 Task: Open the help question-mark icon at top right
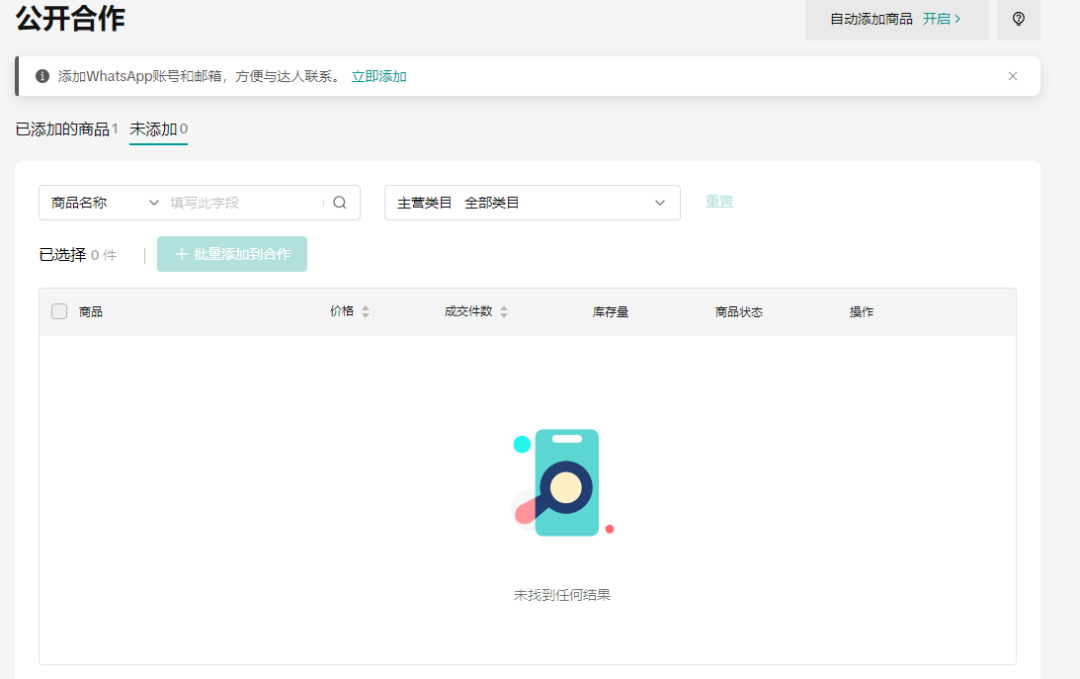pyautogui.click(x=1018, y=20)
